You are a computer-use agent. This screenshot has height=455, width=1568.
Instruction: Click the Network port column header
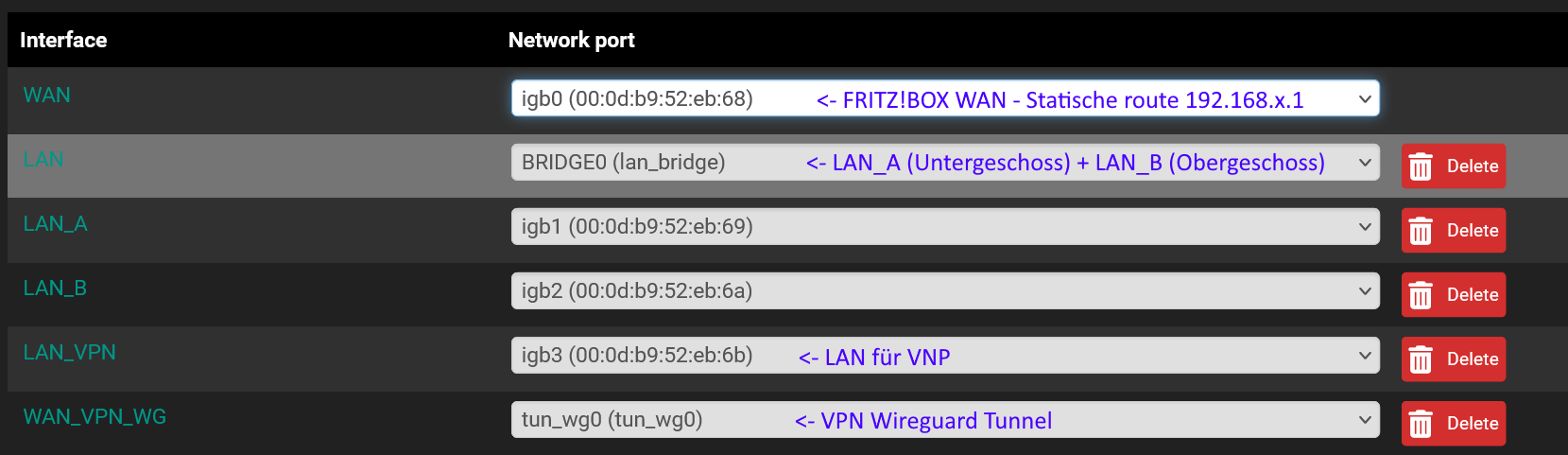click(571, 40)
